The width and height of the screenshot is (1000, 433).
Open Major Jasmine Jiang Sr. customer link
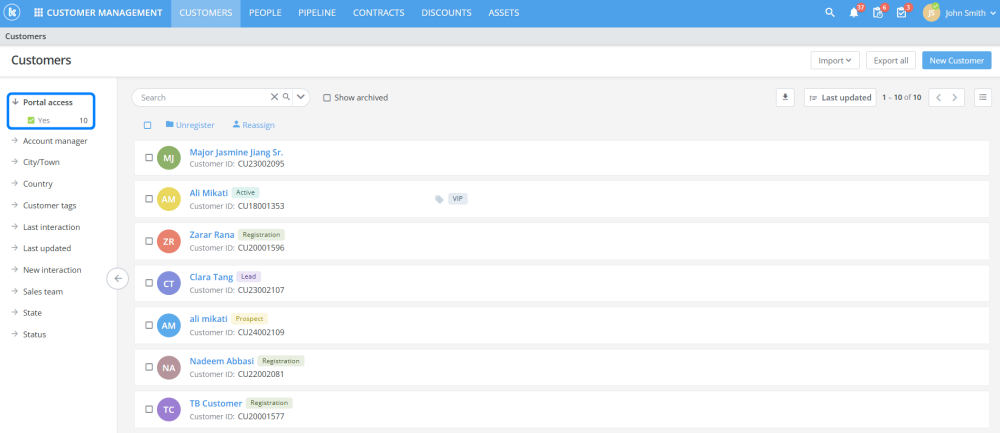237,152
